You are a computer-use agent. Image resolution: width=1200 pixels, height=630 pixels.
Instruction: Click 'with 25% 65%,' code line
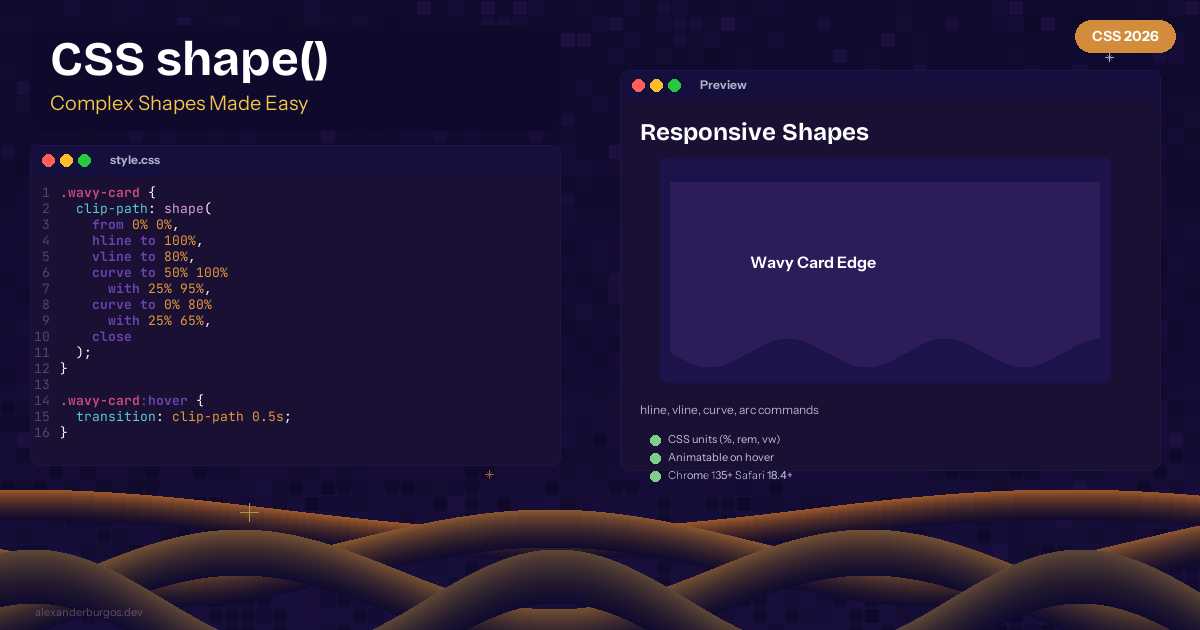[160, 320]
